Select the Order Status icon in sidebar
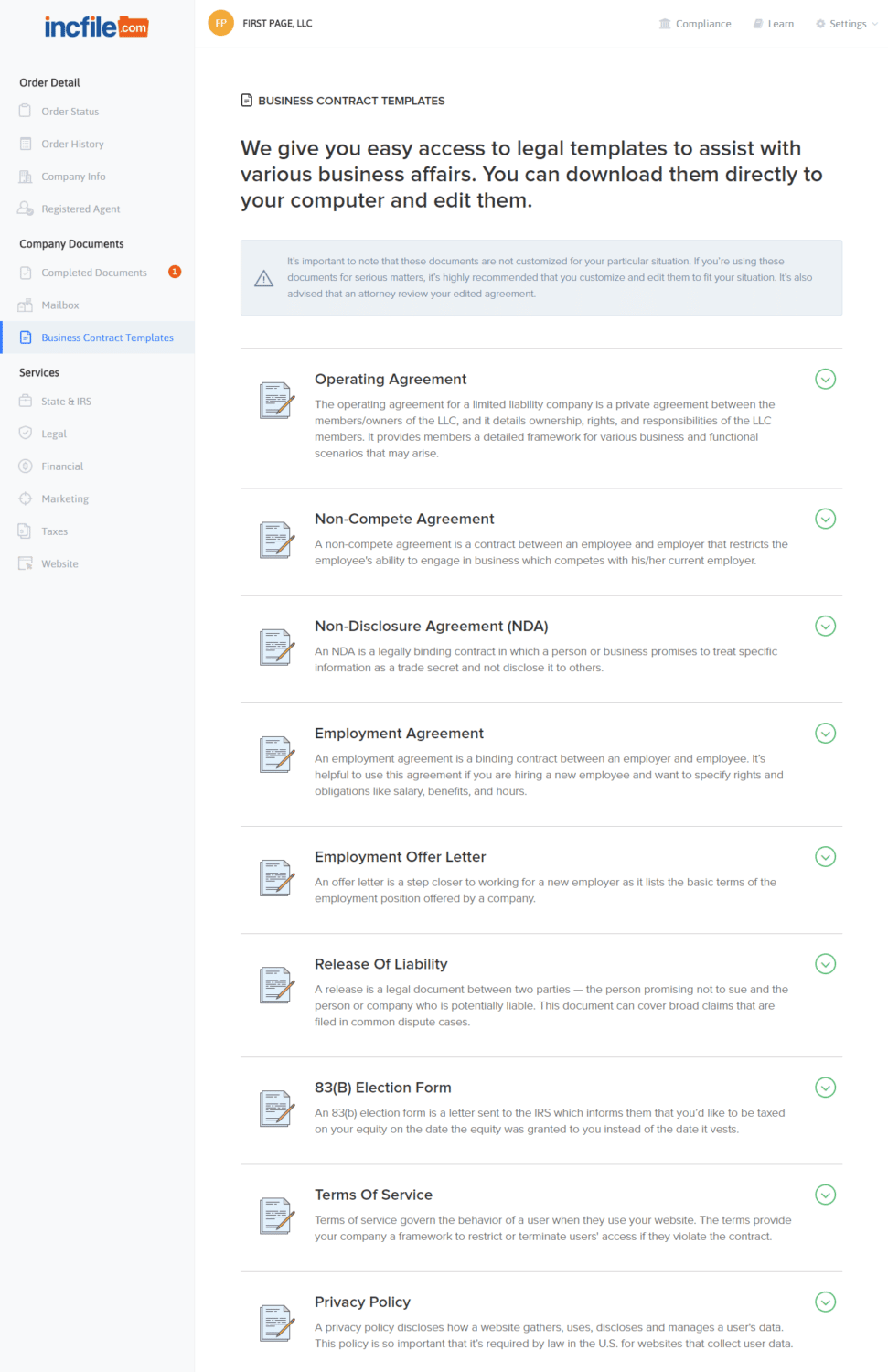This screenshot has height=1372, width=888. 26,111
